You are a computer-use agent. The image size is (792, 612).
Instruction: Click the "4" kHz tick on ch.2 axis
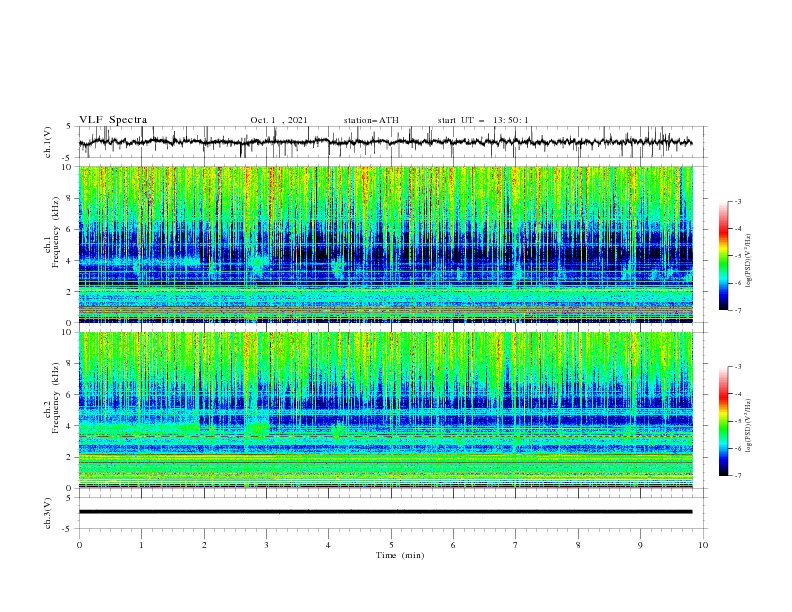(x=69, y=426)
